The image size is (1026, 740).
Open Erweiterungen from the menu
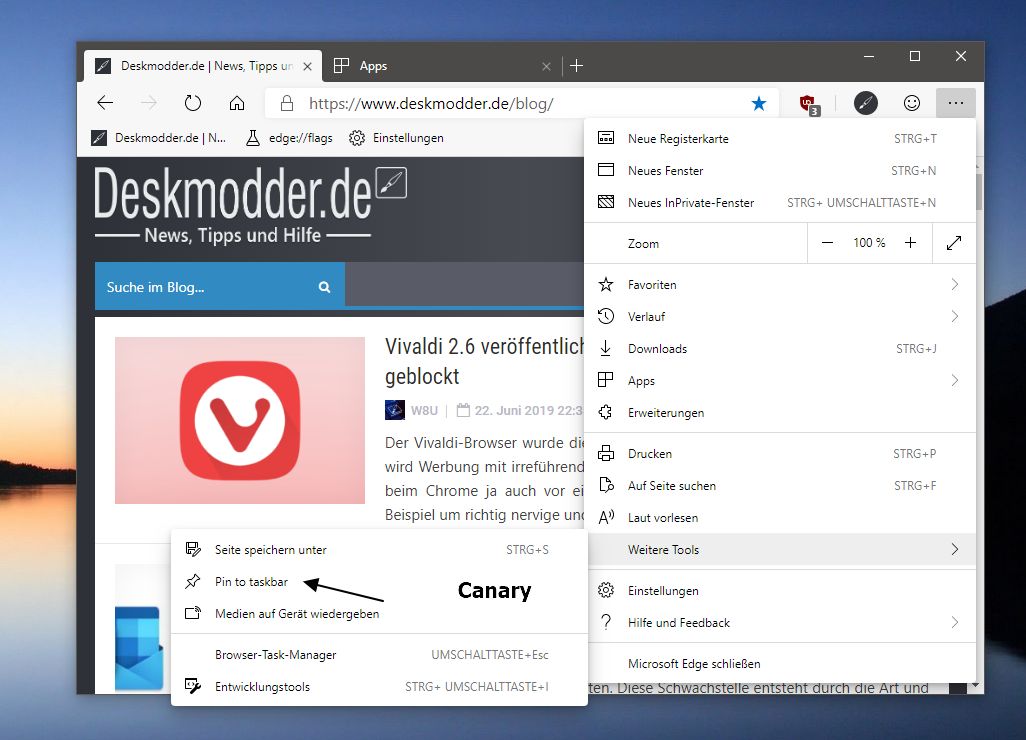780,413
